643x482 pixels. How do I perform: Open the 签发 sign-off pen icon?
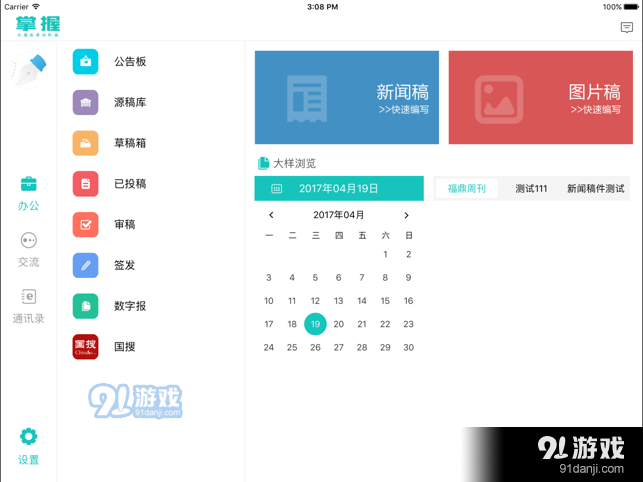click(85, 265)
